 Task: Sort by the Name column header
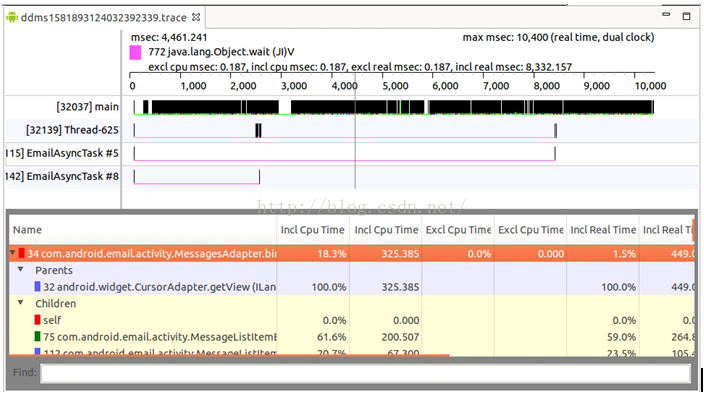click(x=143, y=230)
